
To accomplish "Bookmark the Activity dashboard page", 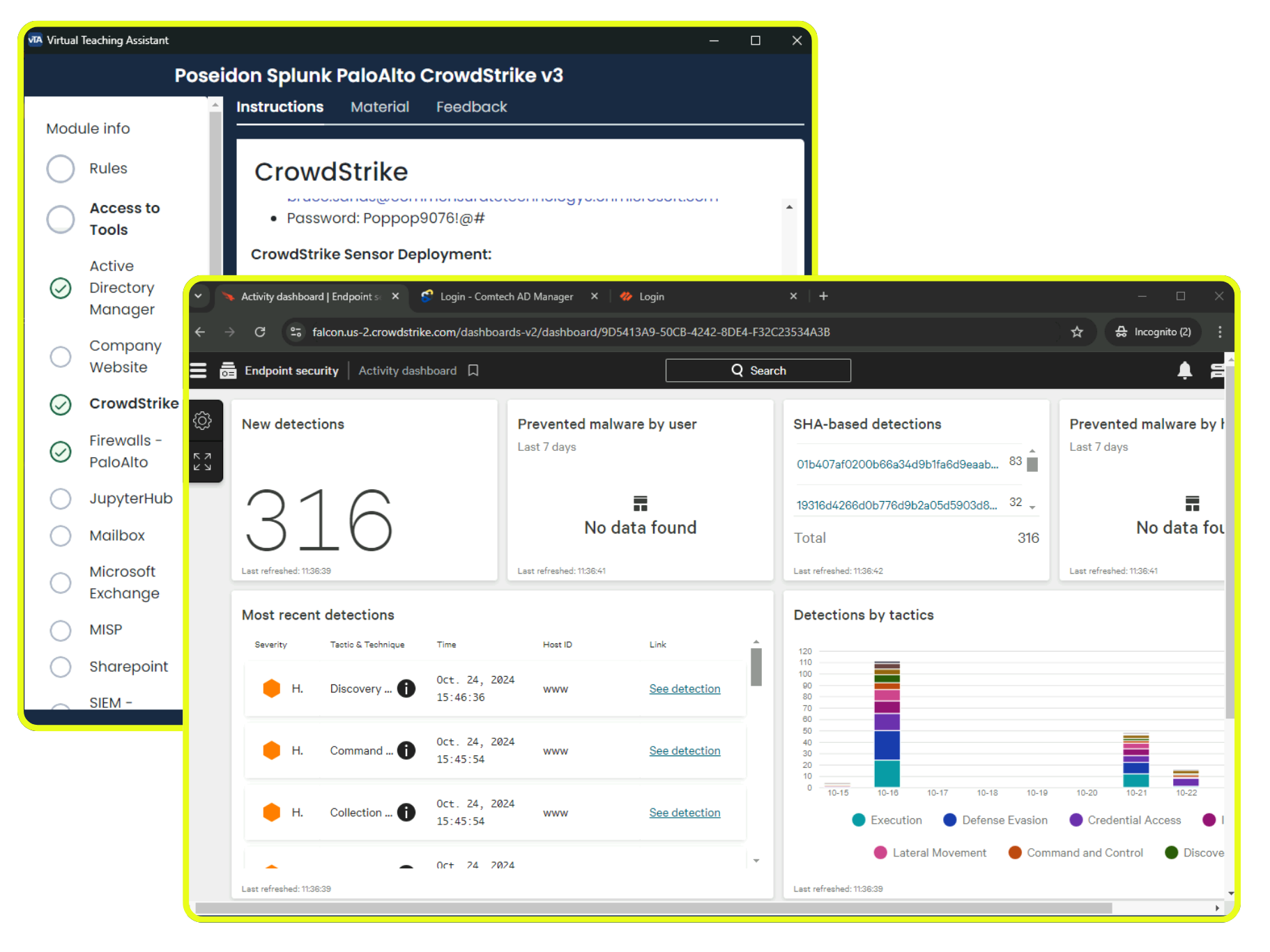I will point(473,371).
